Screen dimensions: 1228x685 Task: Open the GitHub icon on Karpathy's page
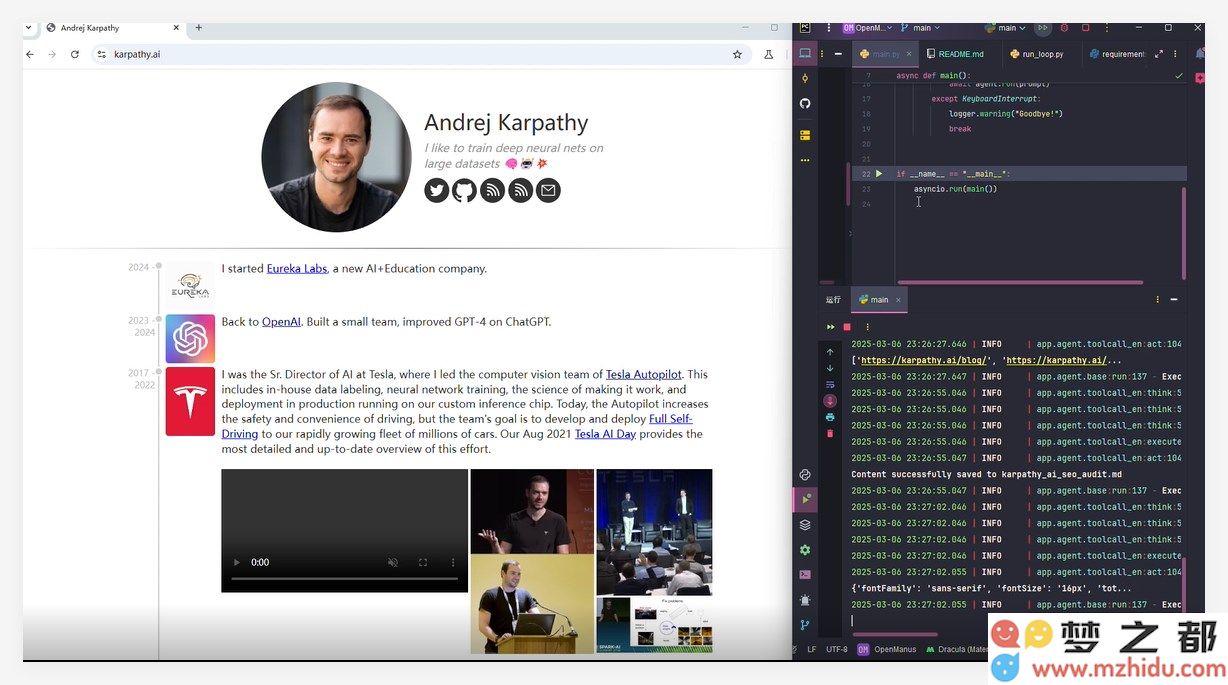(465, 190)
